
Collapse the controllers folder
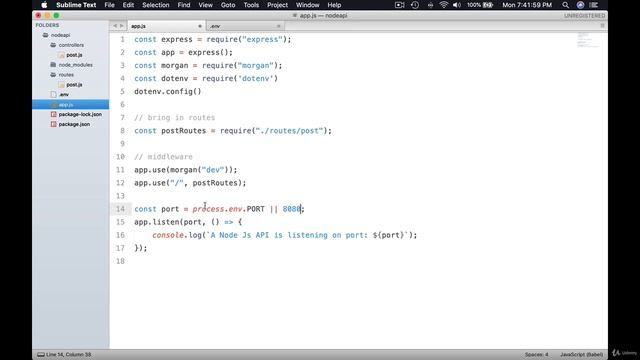click(x=53, y=45)
